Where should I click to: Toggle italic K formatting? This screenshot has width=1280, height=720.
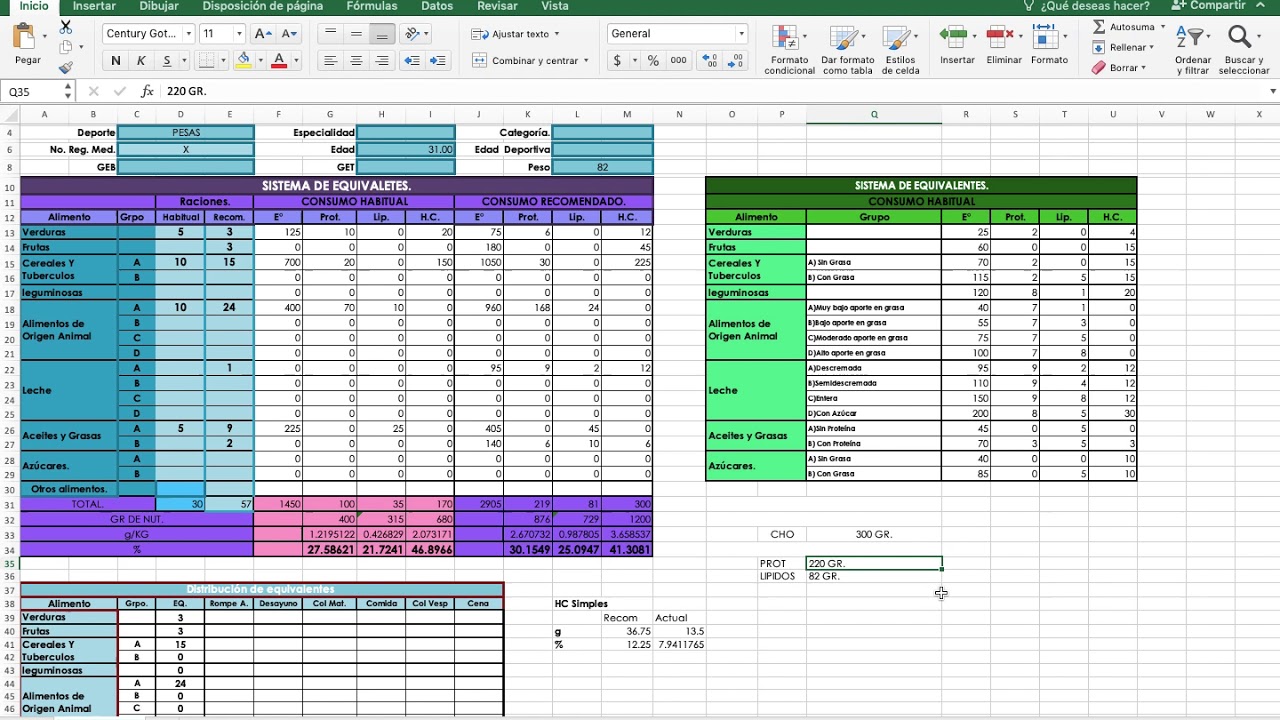142,60
